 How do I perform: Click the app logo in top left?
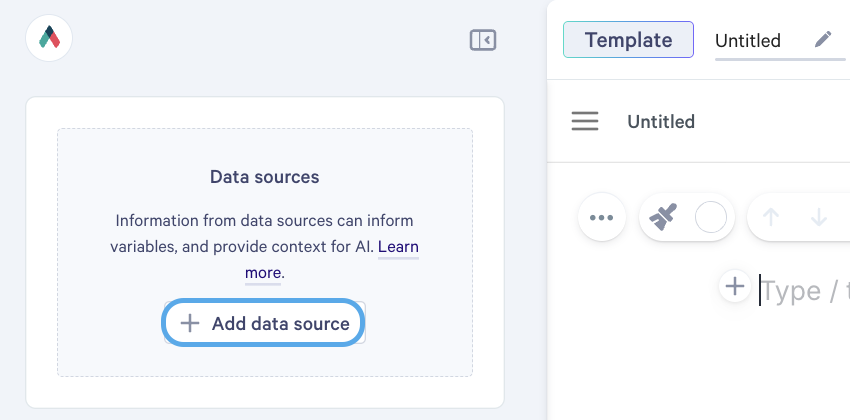point(49,38)
